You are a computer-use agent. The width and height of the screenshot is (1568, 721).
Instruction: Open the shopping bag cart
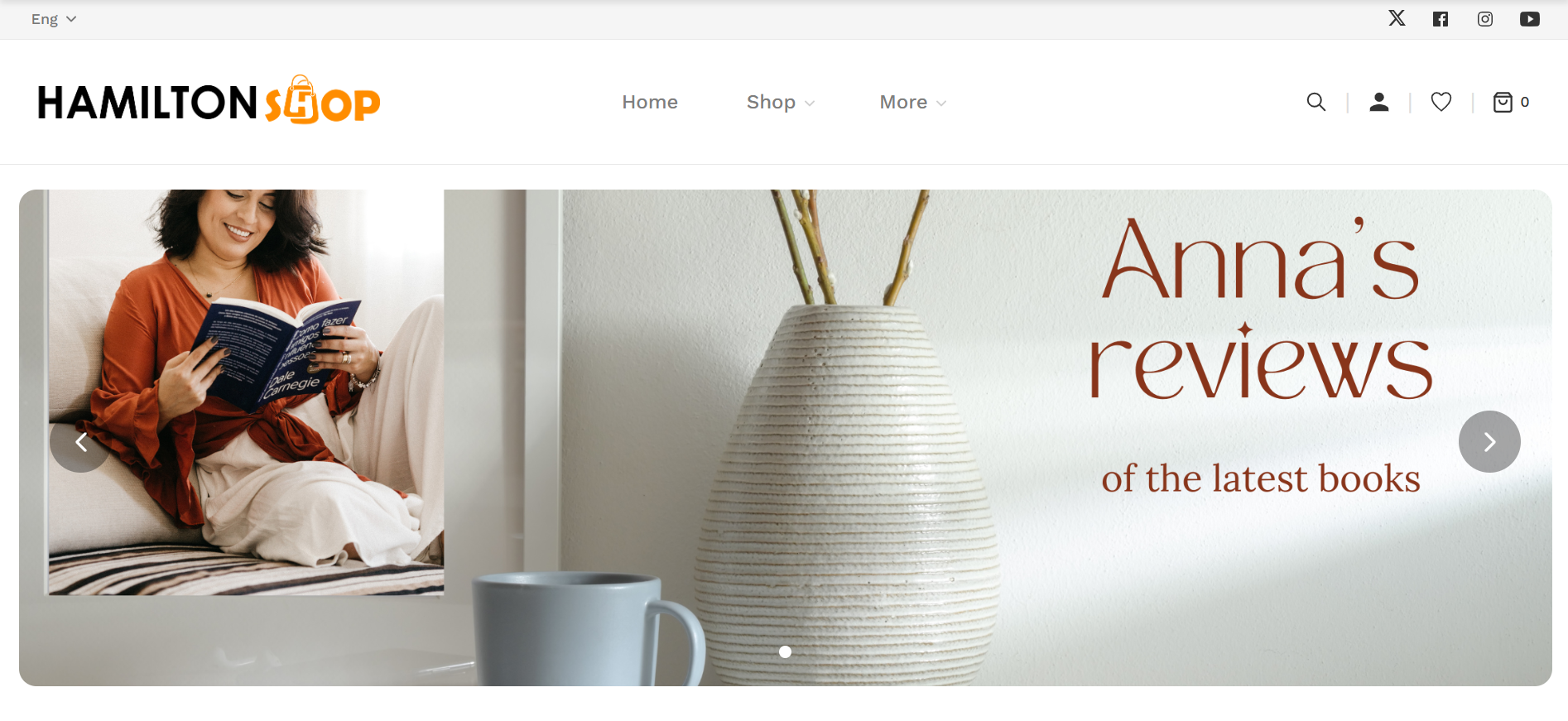pyautogui.click(x=1503, y=102)
